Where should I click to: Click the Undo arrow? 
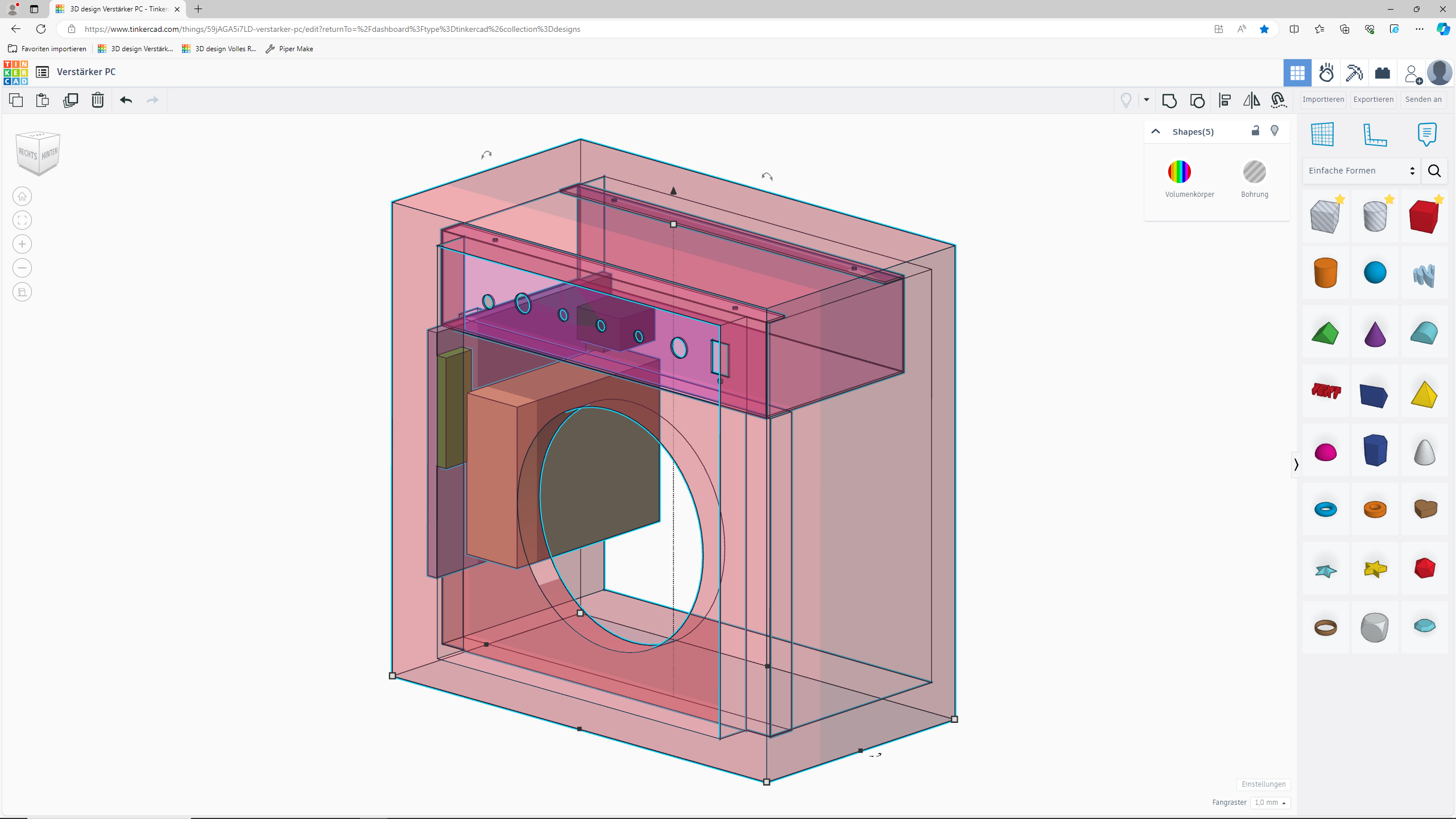pos(126,100)
